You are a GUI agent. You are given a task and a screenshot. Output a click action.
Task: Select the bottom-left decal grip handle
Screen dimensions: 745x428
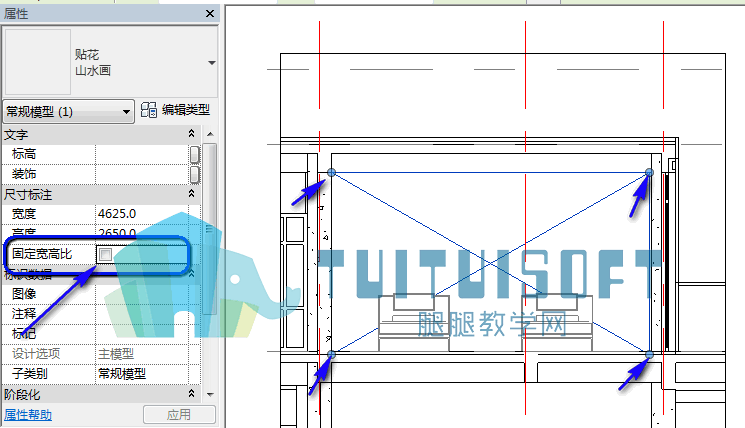pyautogui.click(x=332, y=354)
